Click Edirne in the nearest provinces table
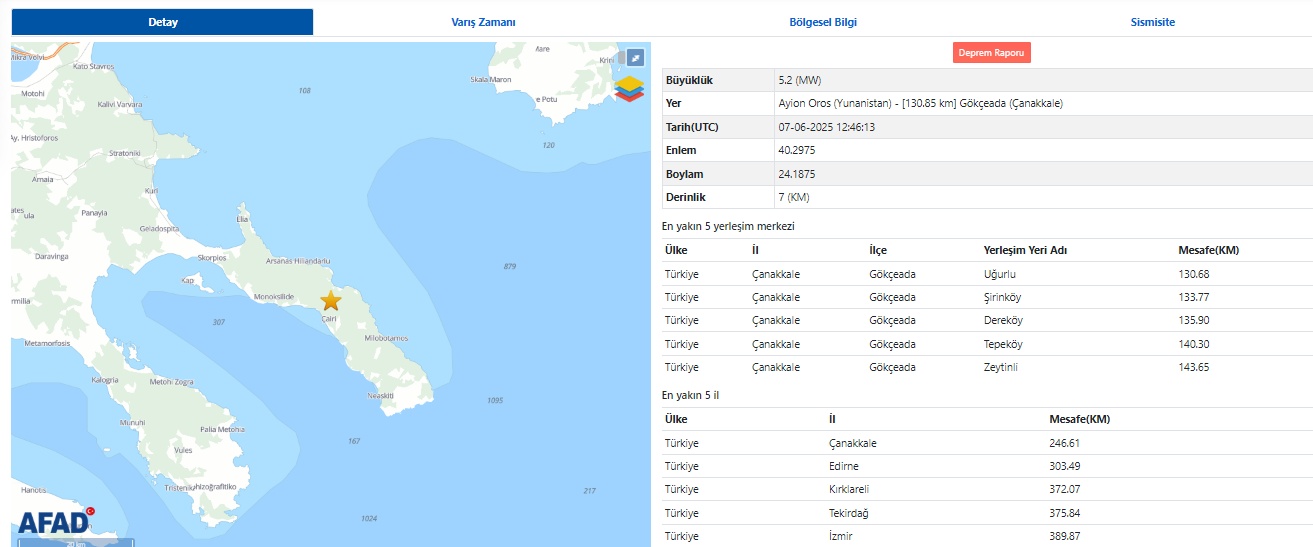Viewport: 1313px width, 547px height. [843, 466]
